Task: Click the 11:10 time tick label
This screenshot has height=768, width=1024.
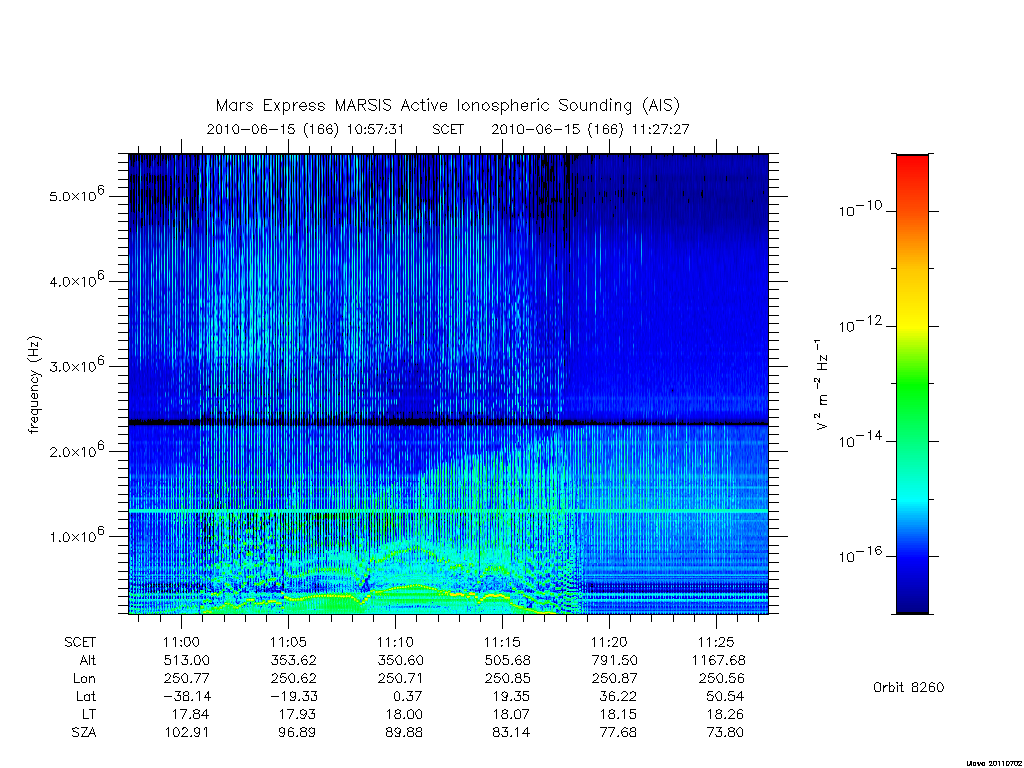Action: point(395,642)
